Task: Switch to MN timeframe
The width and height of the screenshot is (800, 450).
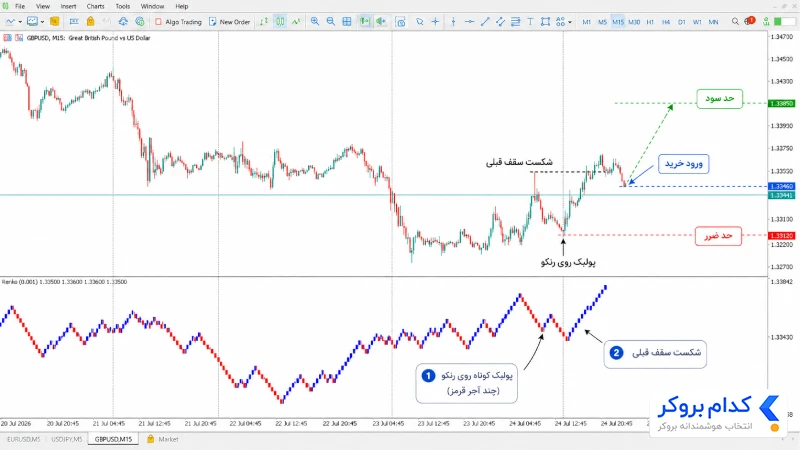Action: point(713,22)
